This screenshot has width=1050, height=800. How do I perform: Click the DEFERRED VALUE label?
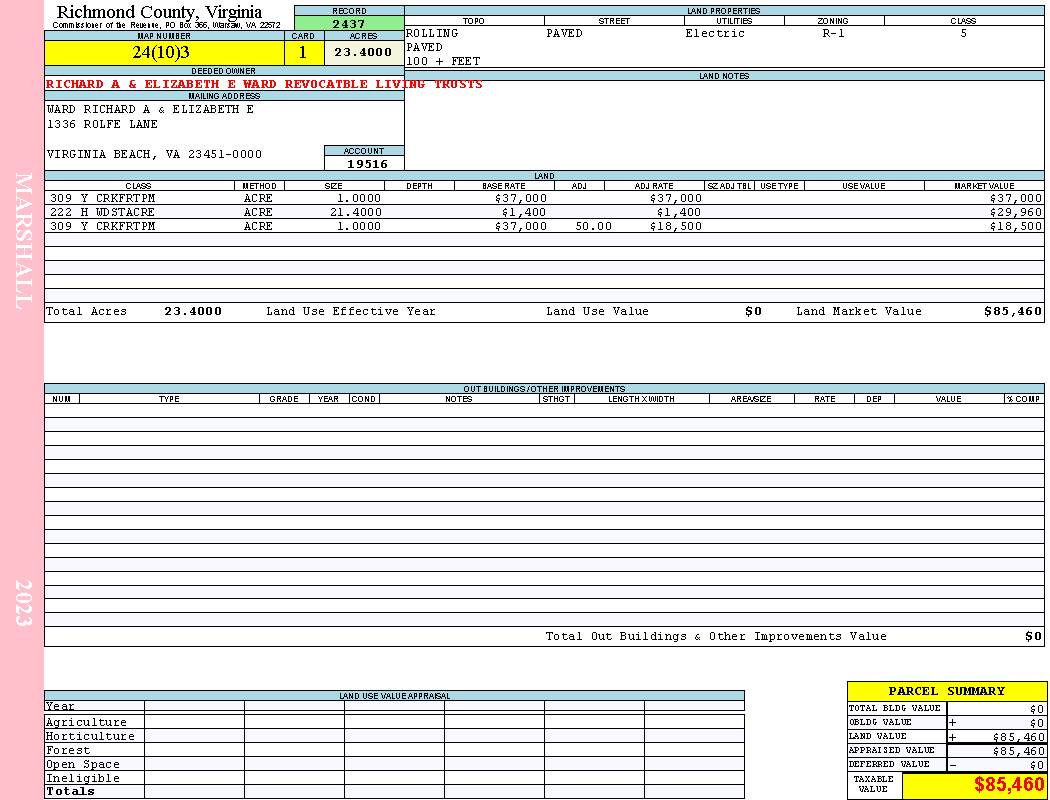[889, 765]
